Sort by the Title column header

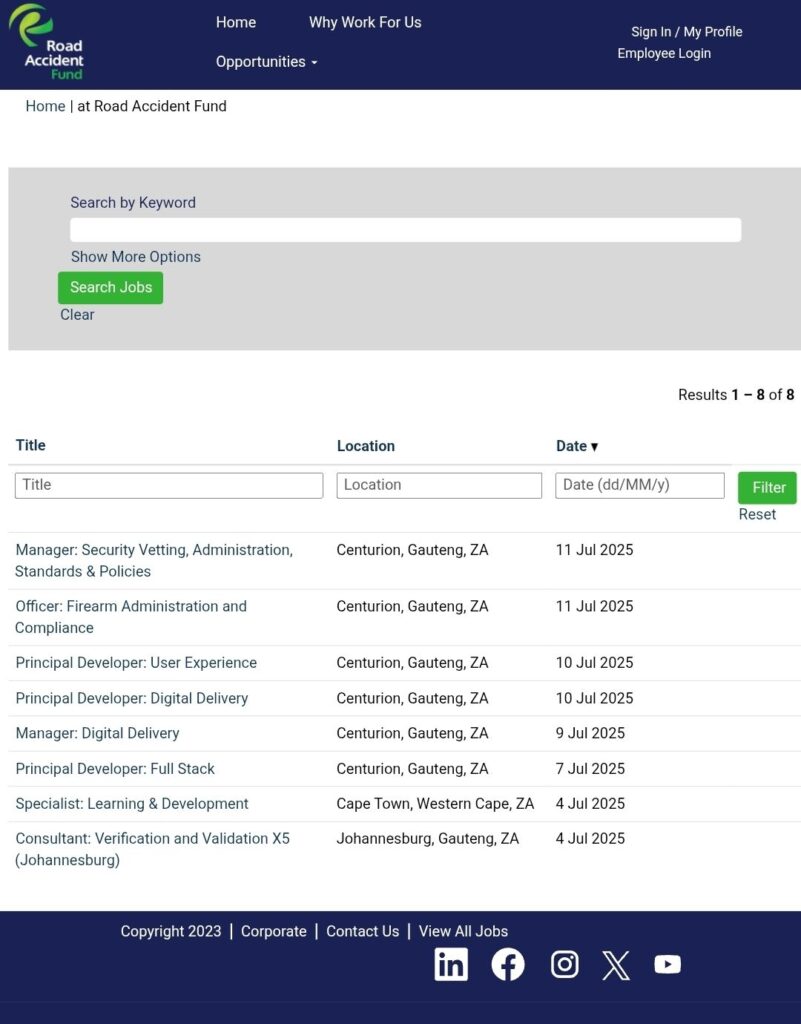pyautogui.click(x=31, y=445)
